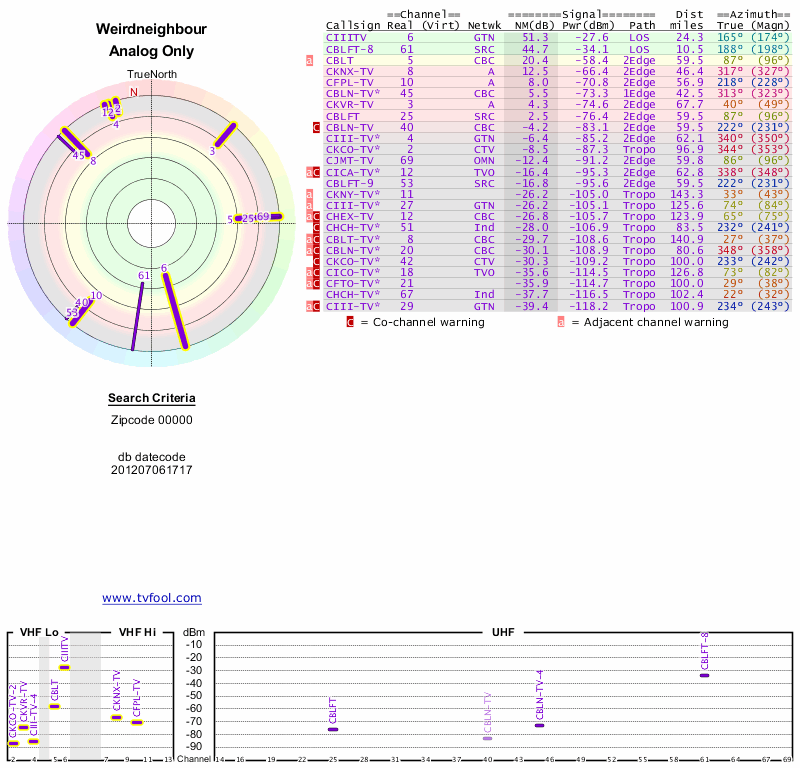Click the NM value 51.3
Screen dimensions: 800x768
pyautogui.click(x=535, y=38)
